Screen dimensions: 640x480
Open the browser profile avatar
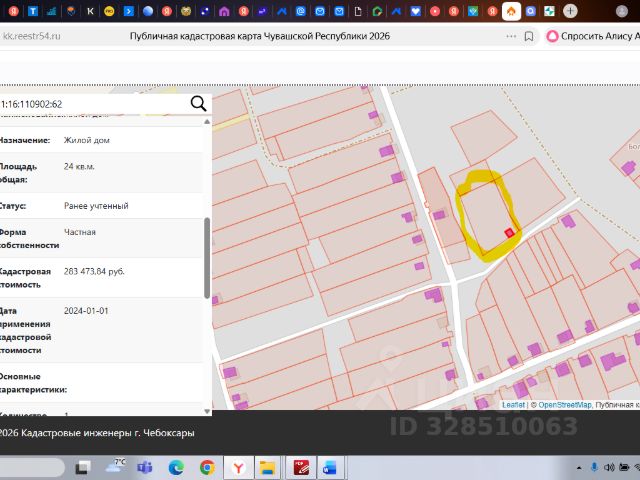pos(622,11)
